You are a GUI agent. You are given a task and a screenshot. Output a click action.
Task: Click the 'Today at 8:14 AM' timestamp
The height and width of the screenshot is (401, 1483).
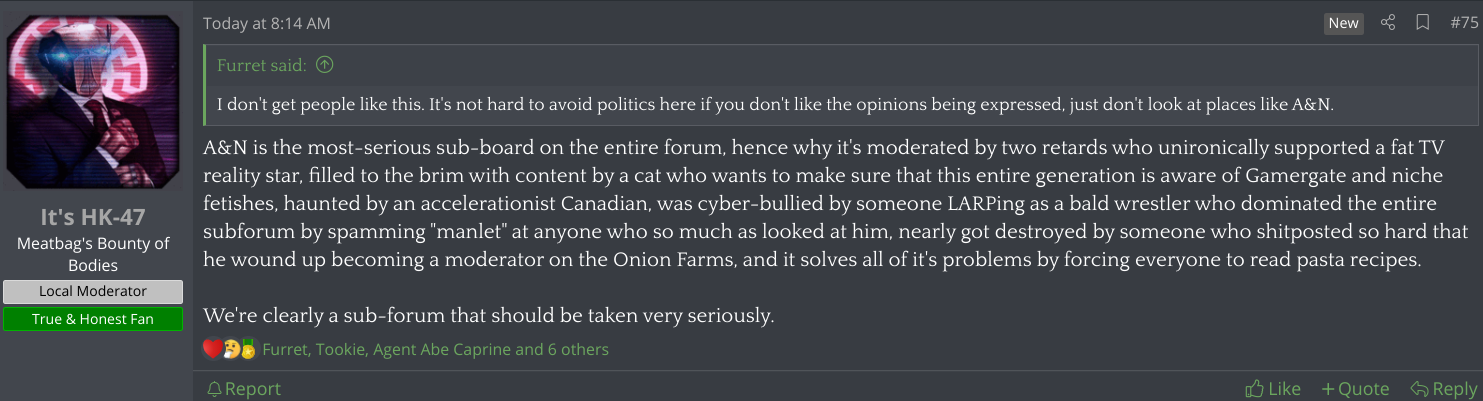pos(266,23)
